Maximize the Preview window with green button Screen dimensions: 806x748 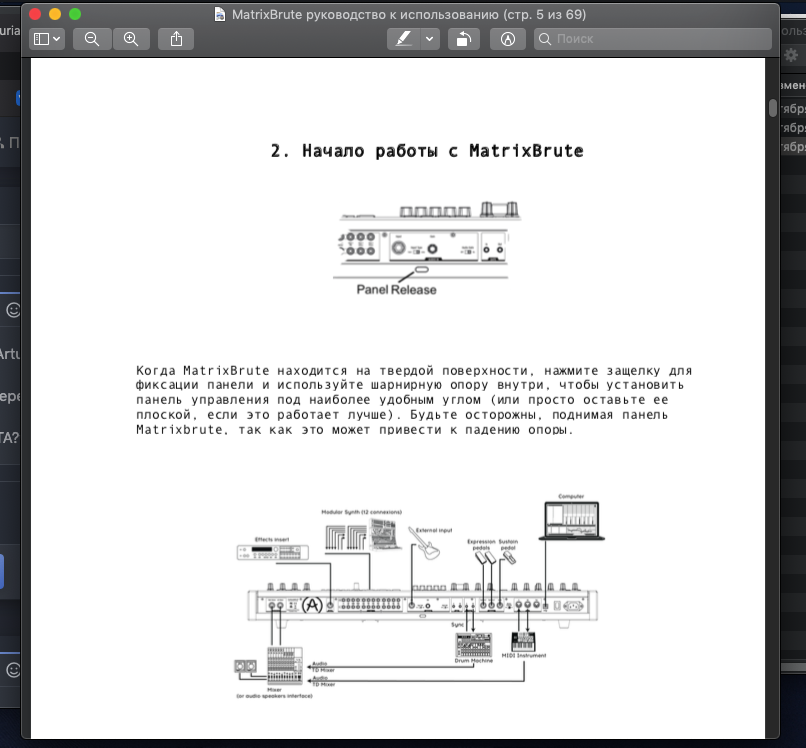click(75, 14)
